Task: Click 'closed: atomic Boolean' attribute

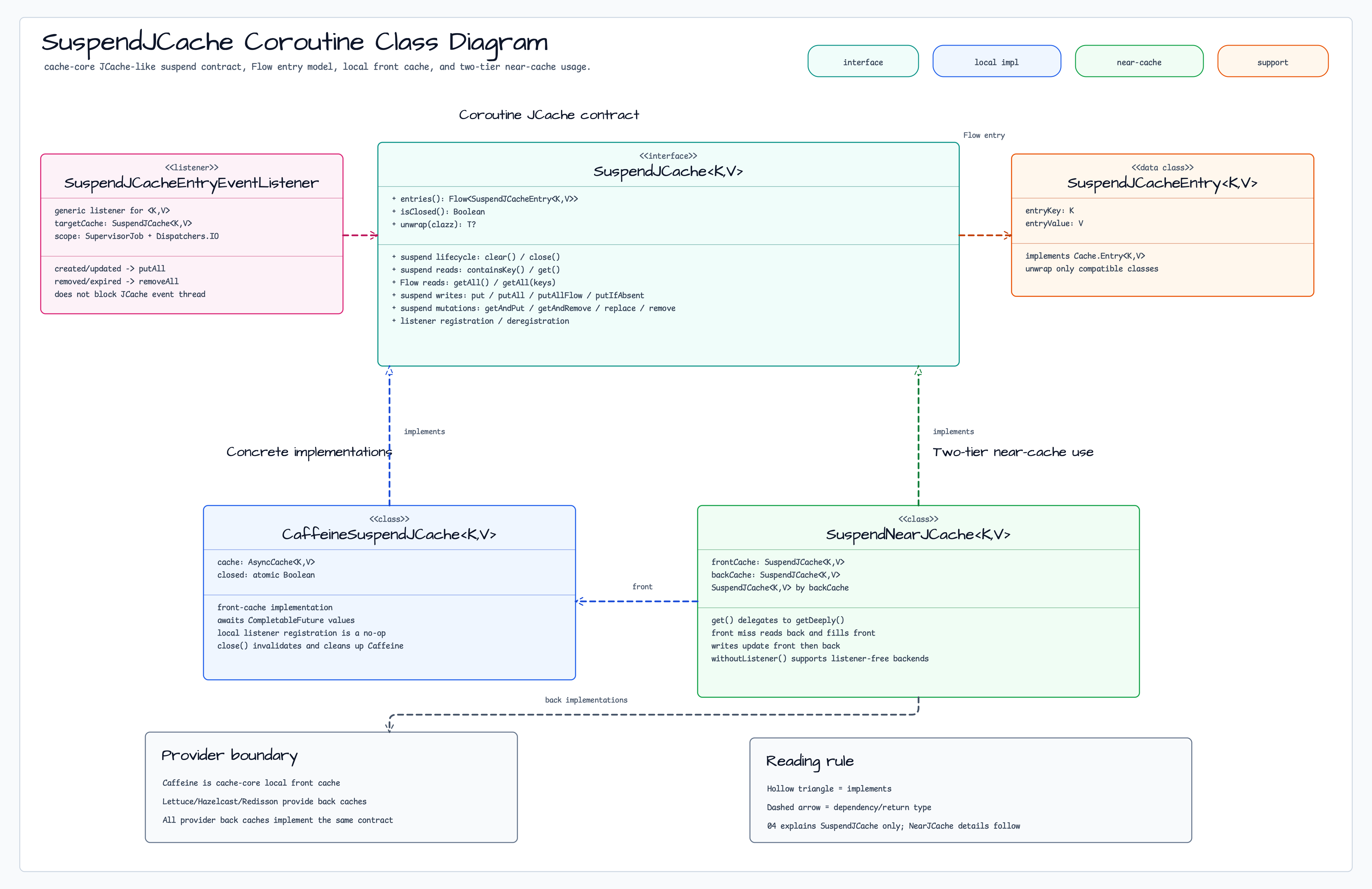Action: (266, 575)
